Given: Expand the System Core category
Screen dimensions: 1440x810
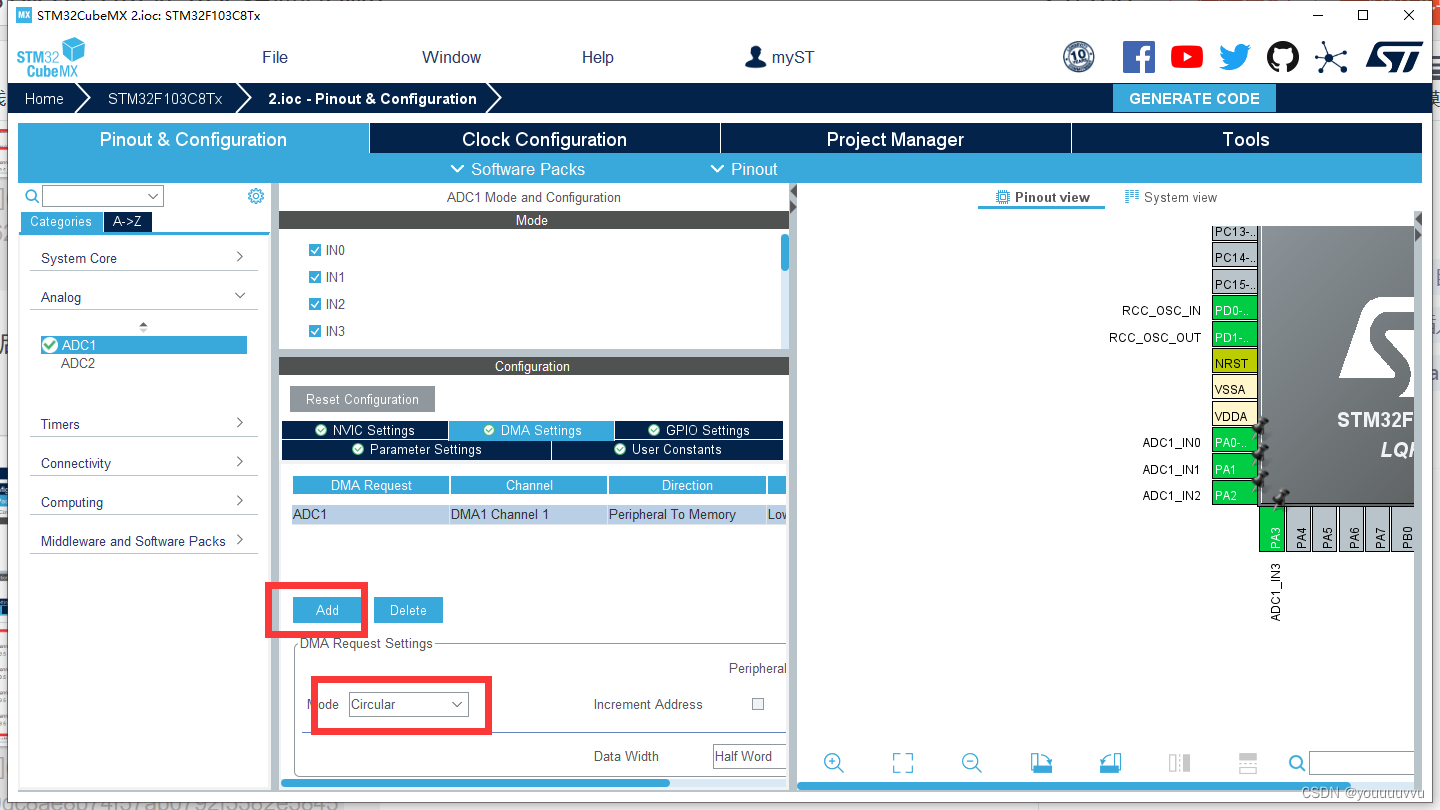Looking at the screenshot, I should (142, 258).
